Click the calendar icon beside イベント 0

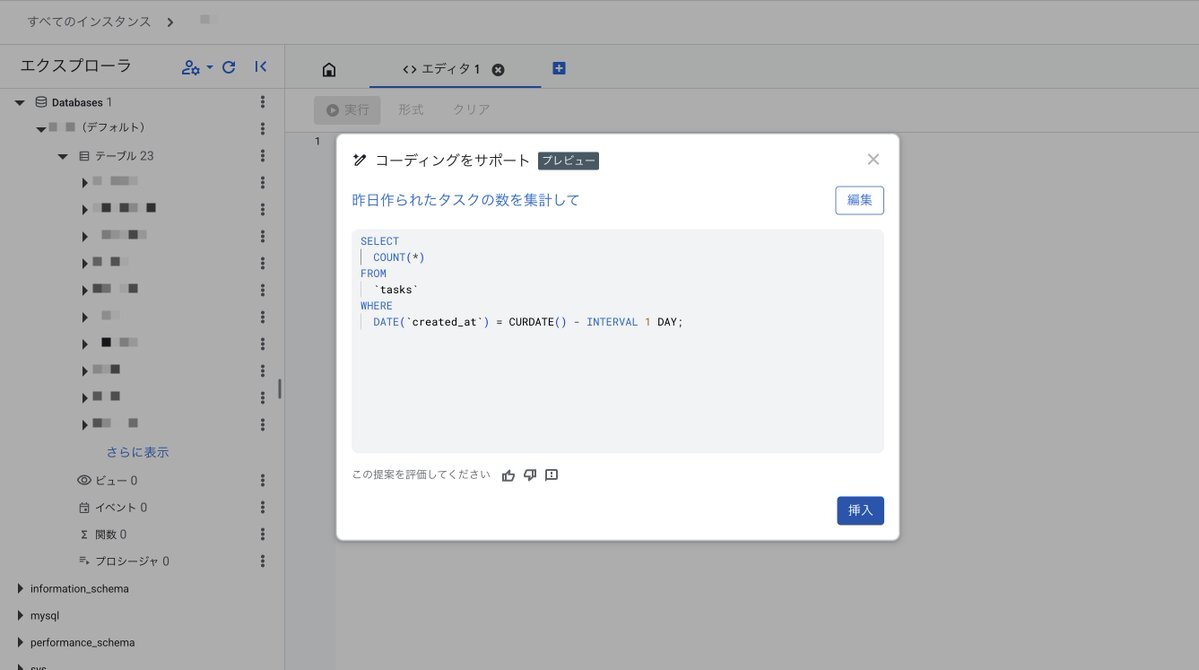point(84,507)
